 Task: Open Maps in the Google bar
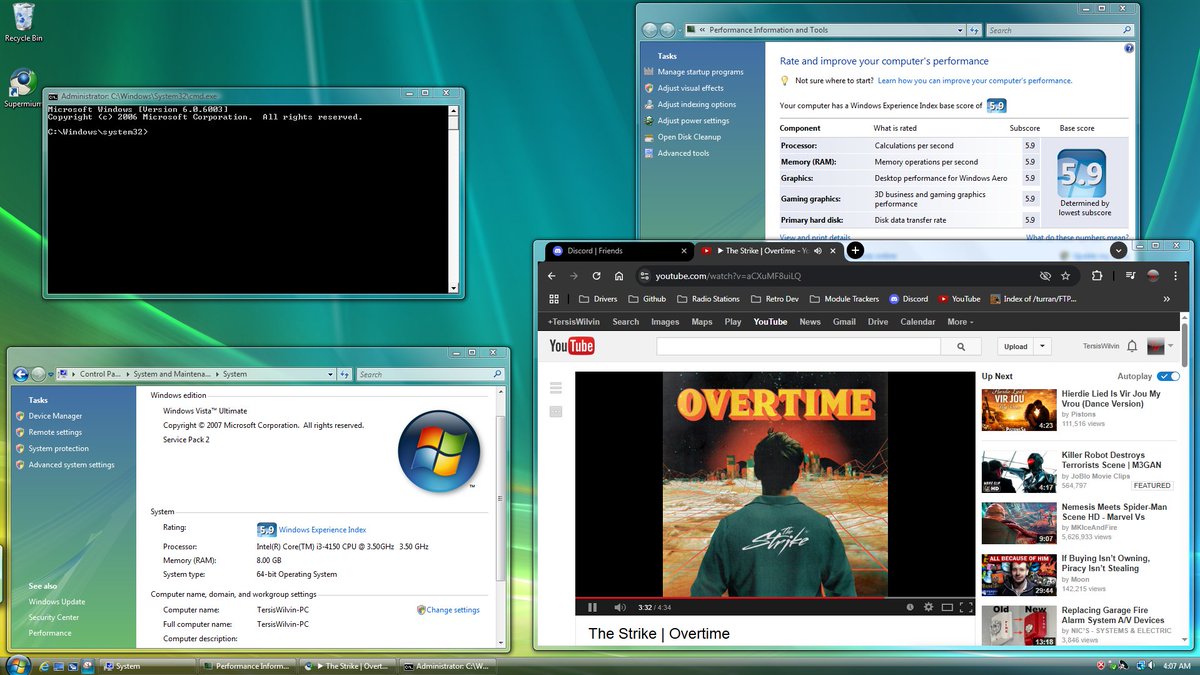coord(702,322)
